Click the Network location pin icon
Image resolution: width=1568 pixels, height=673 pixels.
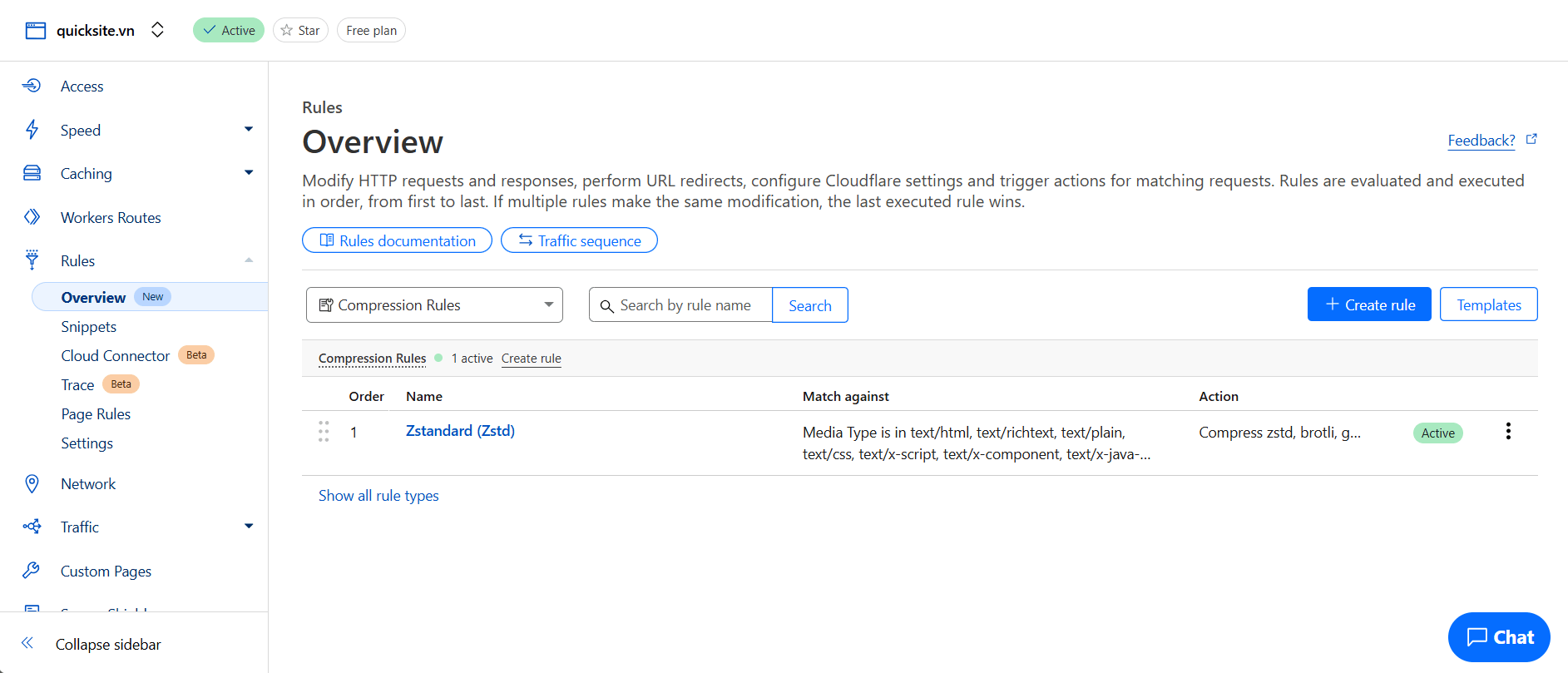click(32, 483)
